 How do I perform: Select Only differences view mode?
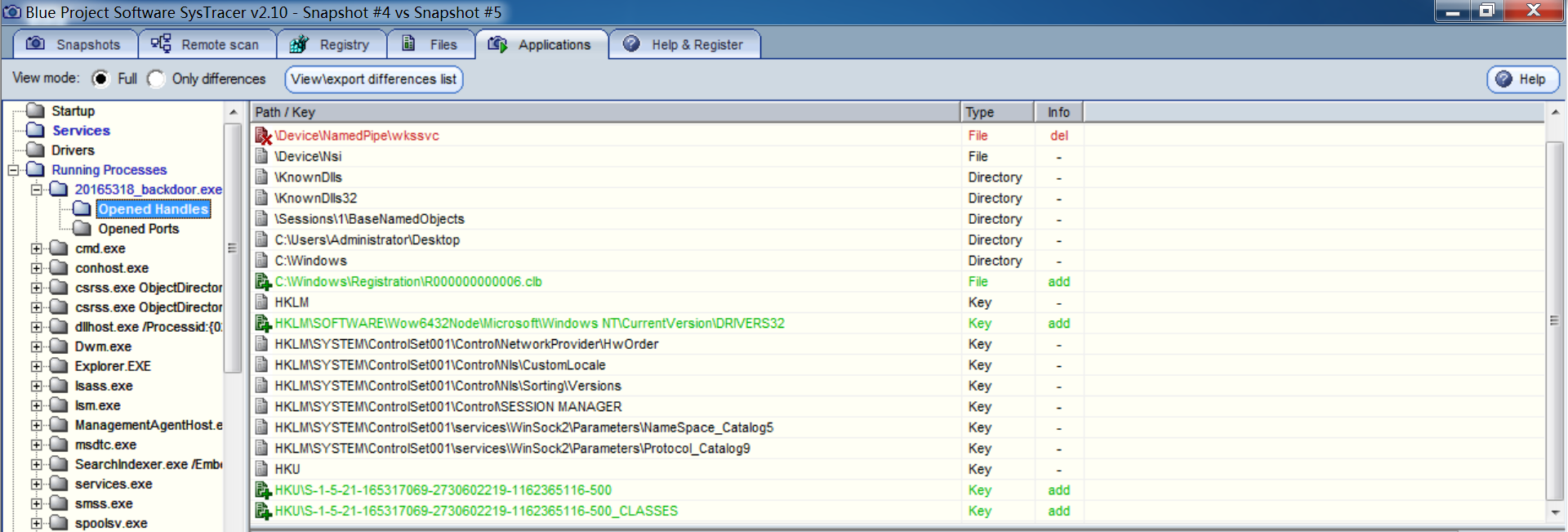[x=156, y=78]
